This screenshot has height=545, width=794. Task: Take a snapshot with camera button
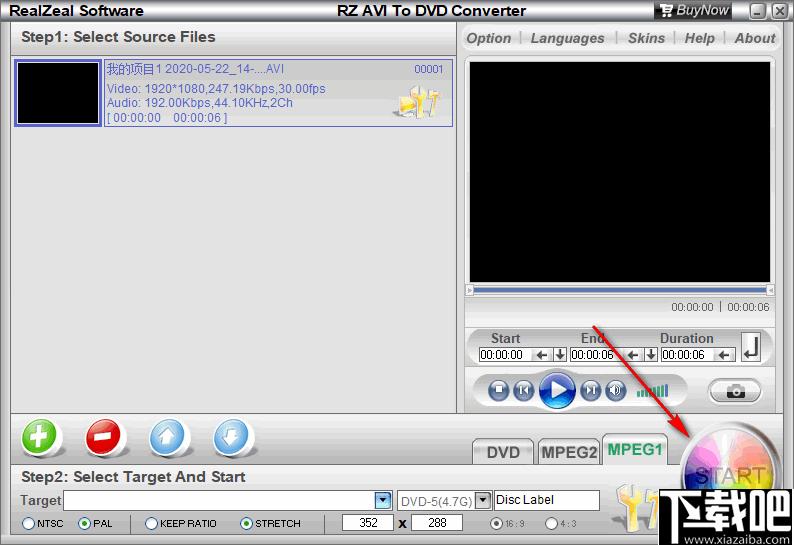coord(735,392)
